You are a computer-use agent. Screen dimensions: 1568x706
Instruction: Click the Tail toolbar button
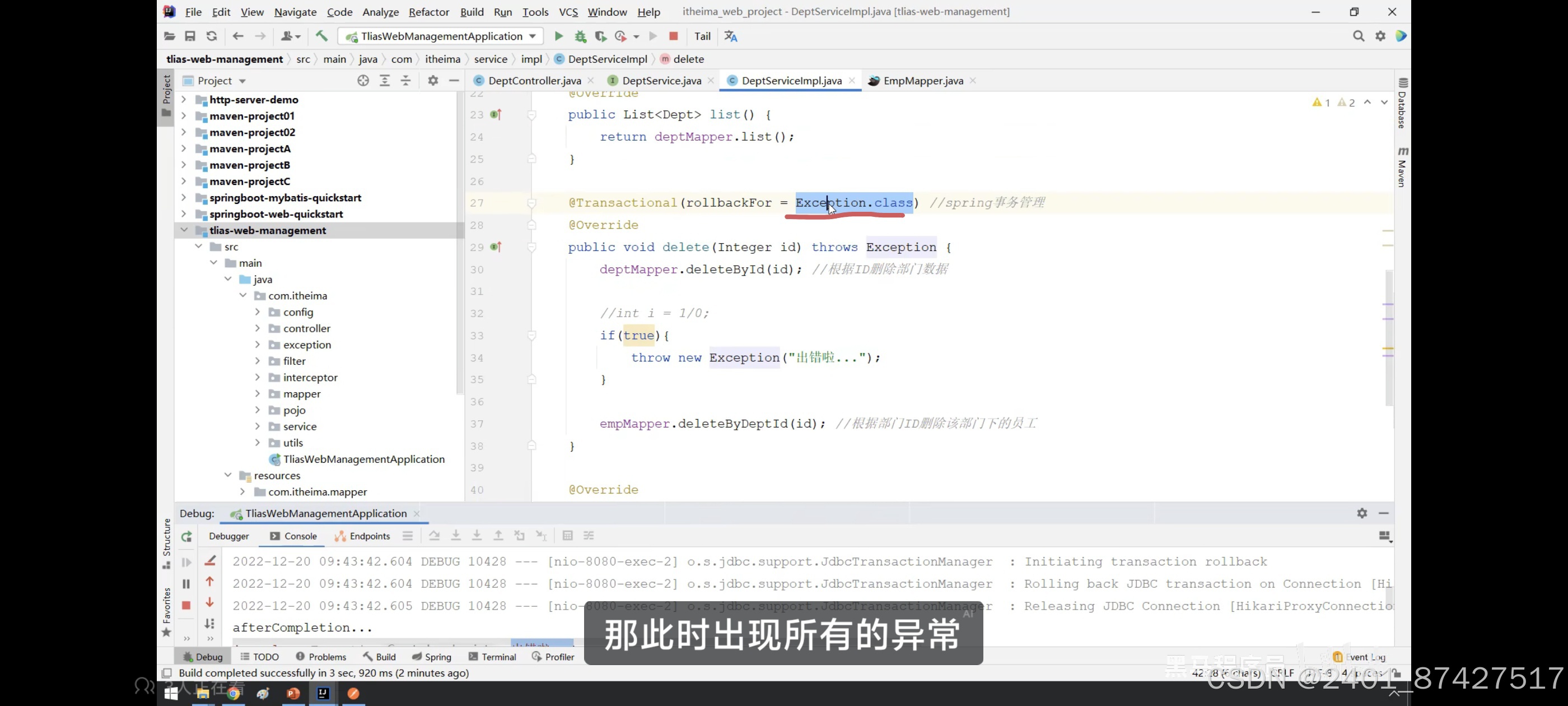click(x=702, y=36)
